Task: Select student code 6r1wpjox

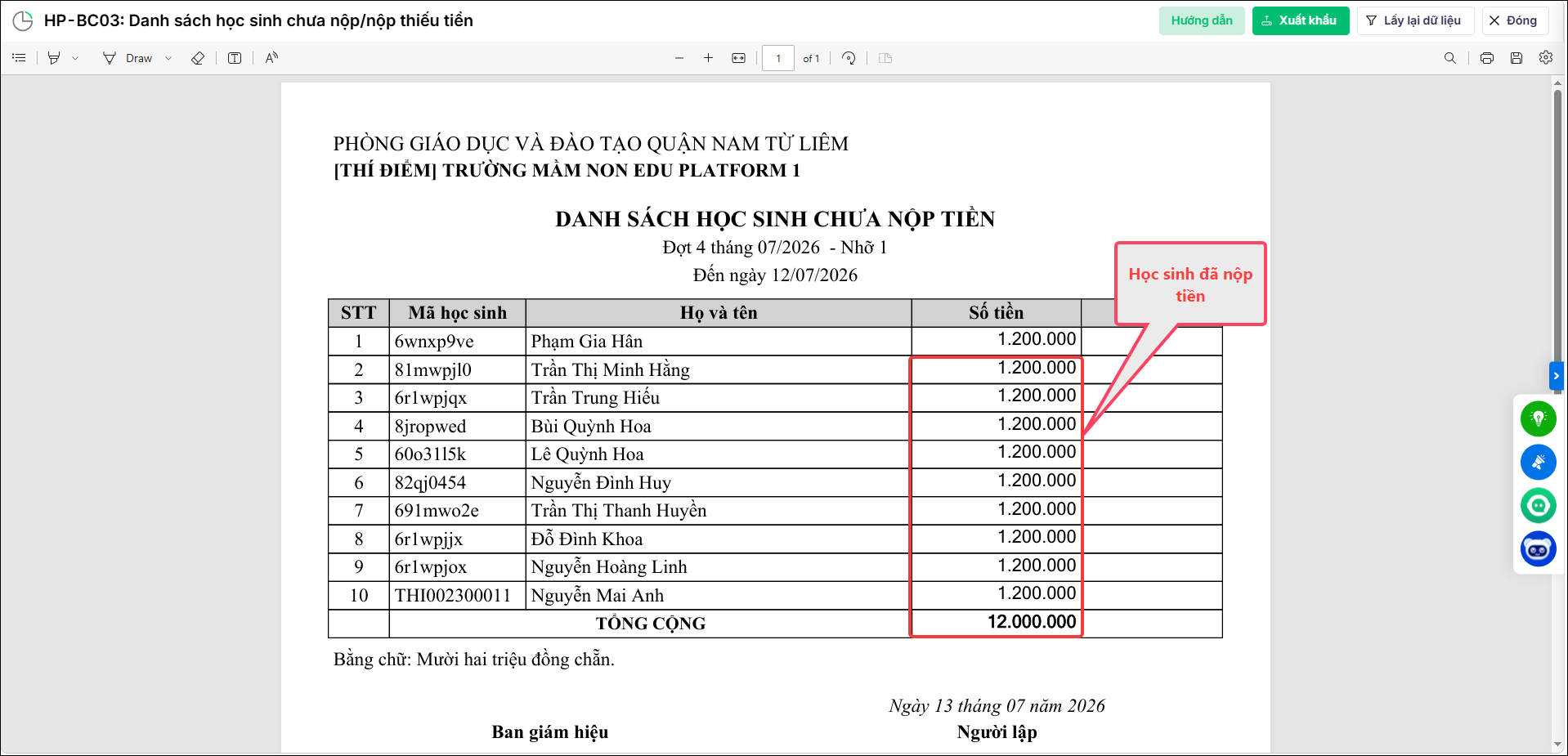Action: [431, 567]
